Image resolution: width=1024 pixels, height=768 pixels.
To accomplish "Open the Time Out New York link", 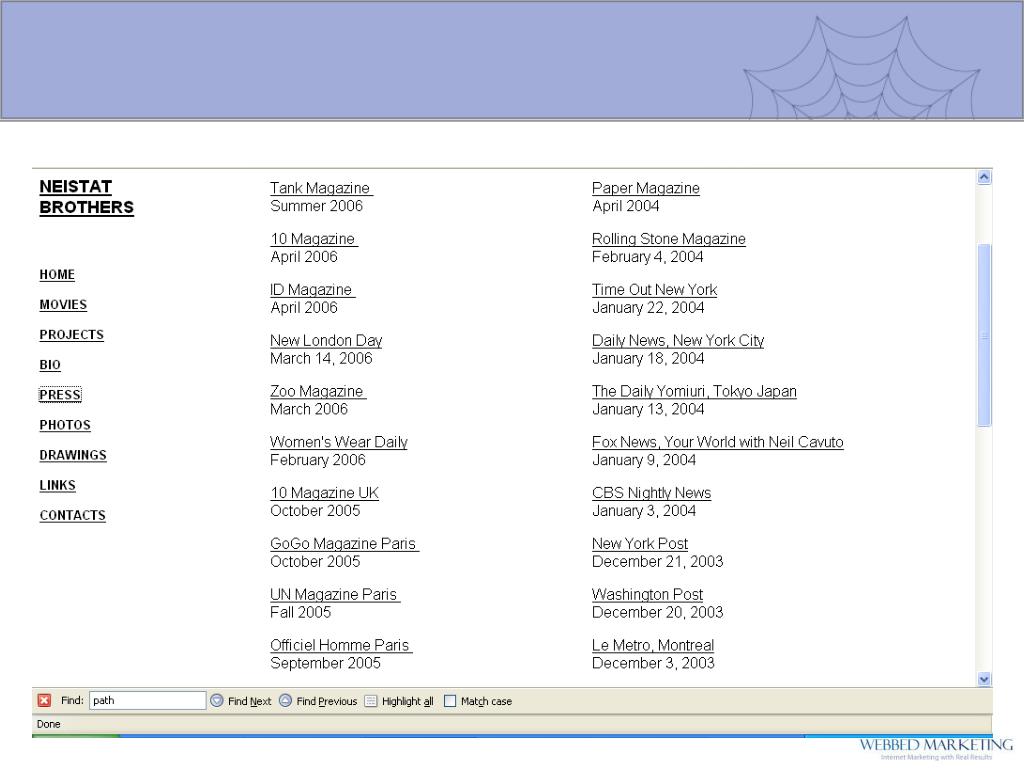I will point(654,290).
